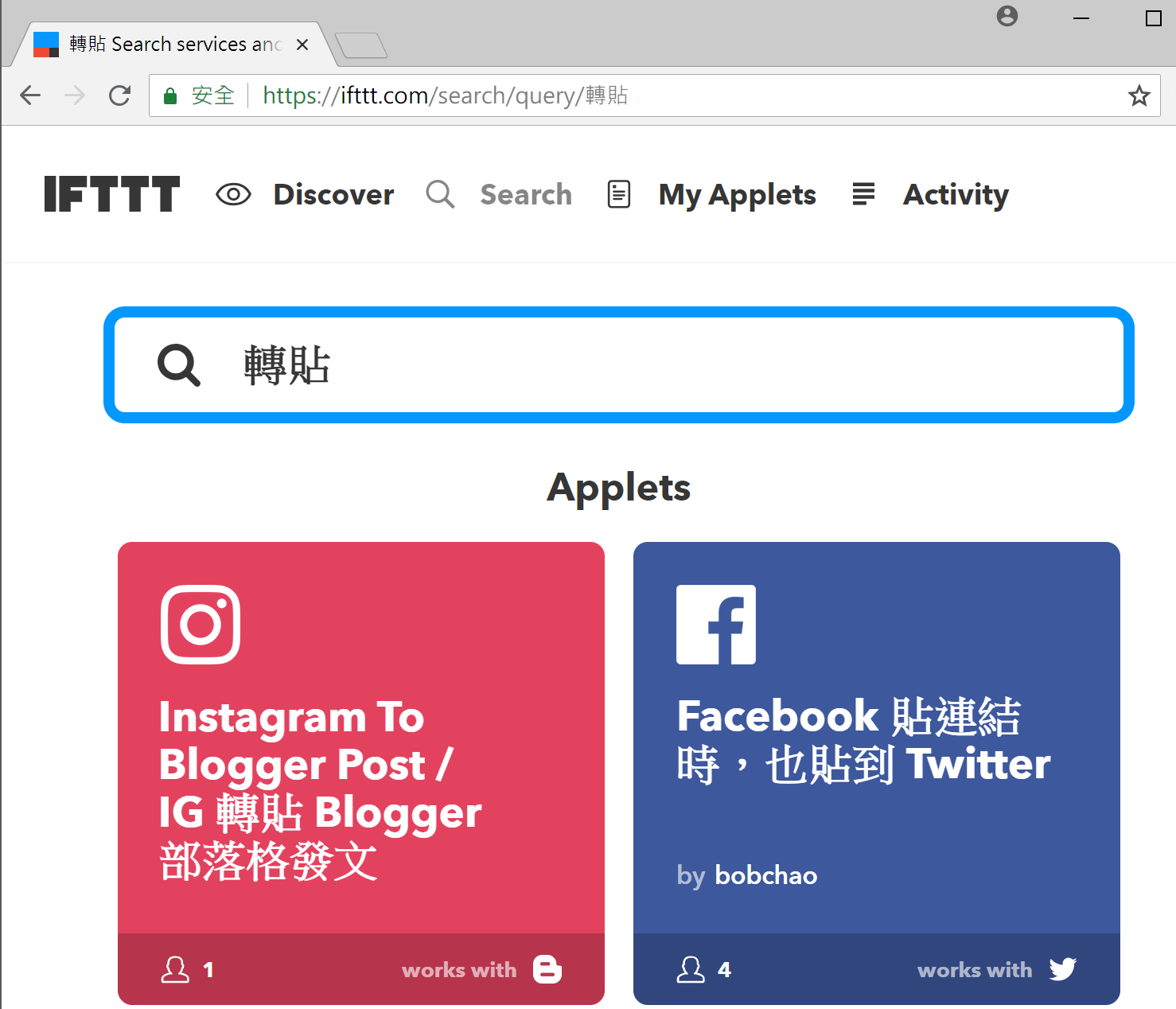Open the Discover page
Screen dimensions: 1176x1009
tap(333, 194)
